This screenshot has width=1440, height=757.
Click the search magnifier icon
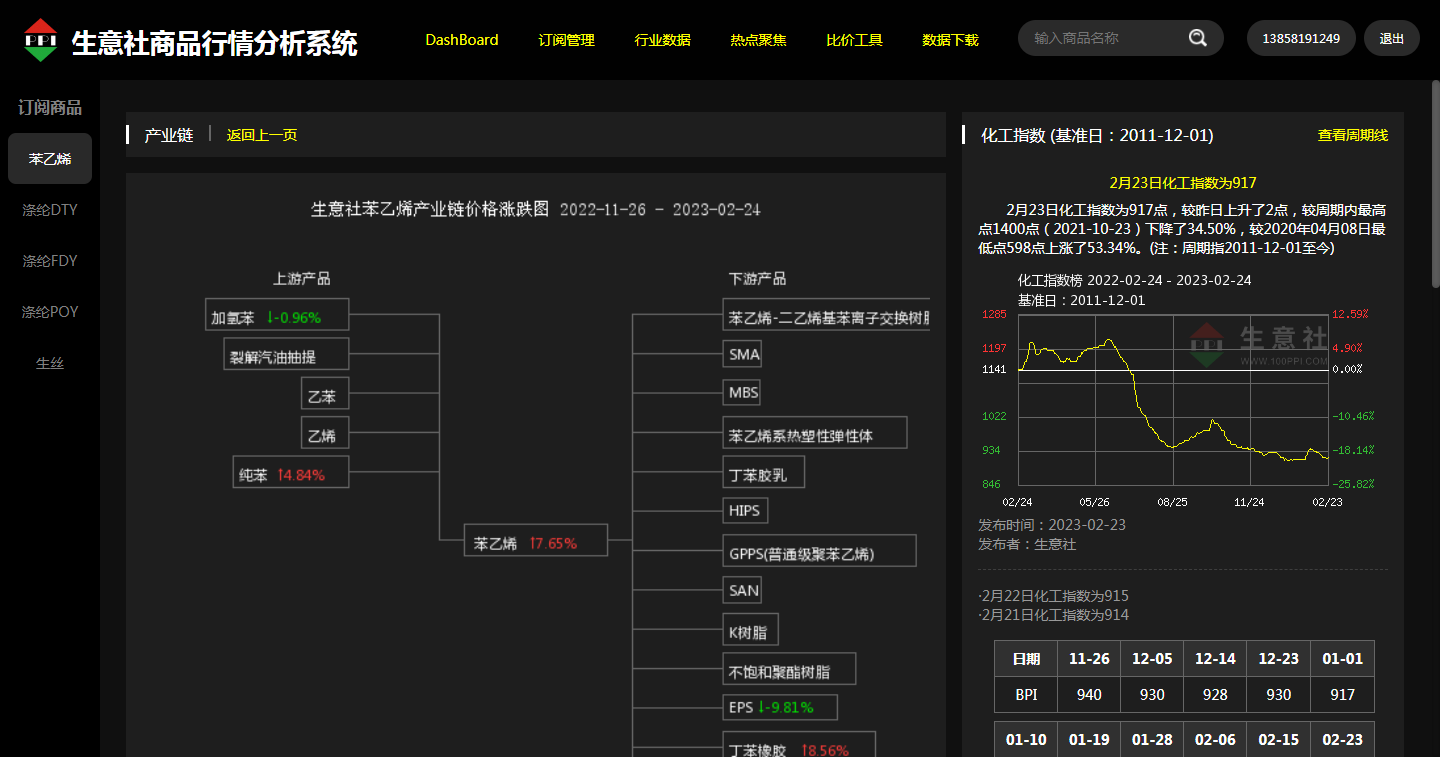click(1197, 38)
